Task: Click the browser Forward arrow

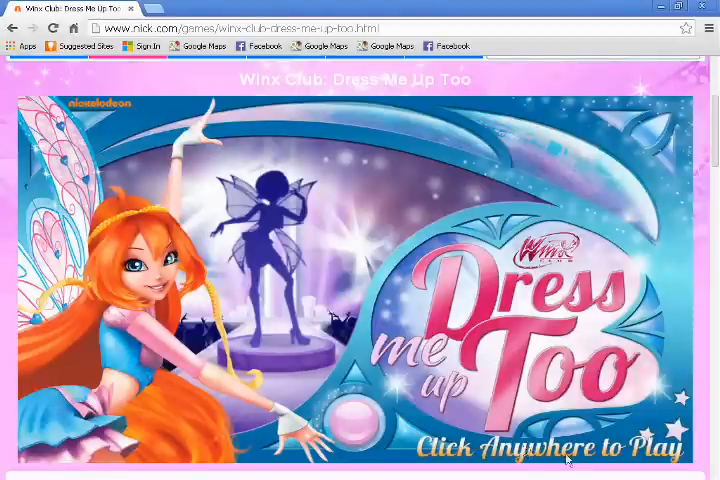Action: click(x=33, y=28)
